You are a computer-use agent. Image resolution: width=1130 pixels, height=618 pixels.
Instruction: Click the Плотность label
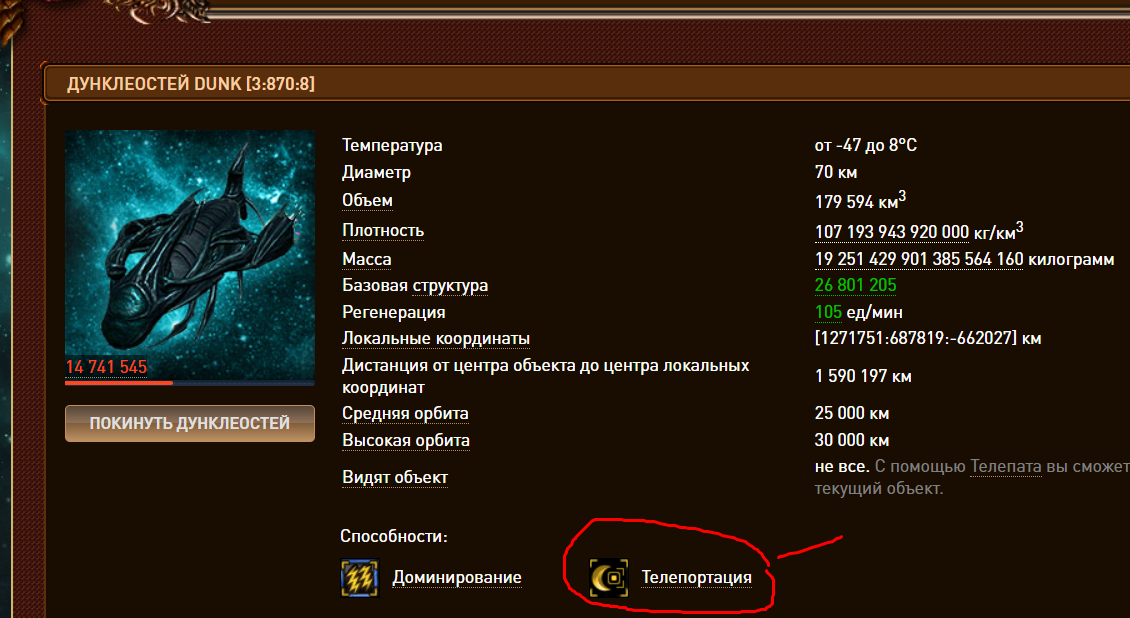point(383,230)
